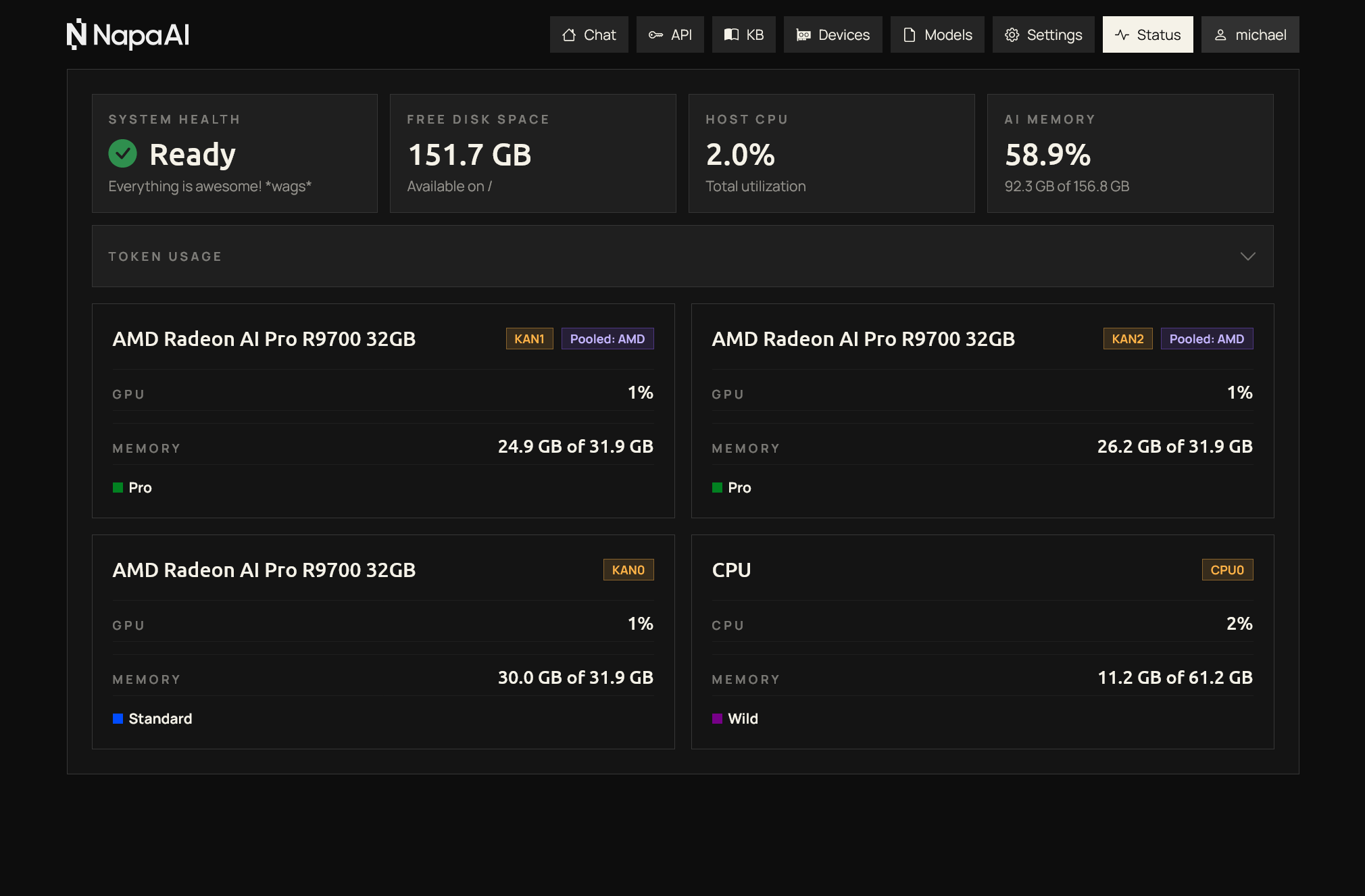The image size is (1365, 896).
Task: Click the Standard model label
Action: pos(160,718)
